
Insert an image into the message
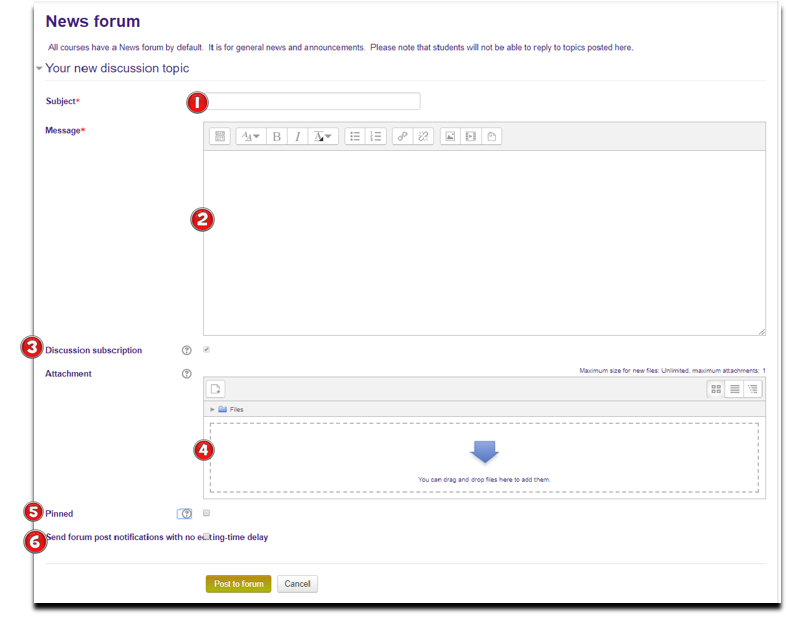coord(450,136)
